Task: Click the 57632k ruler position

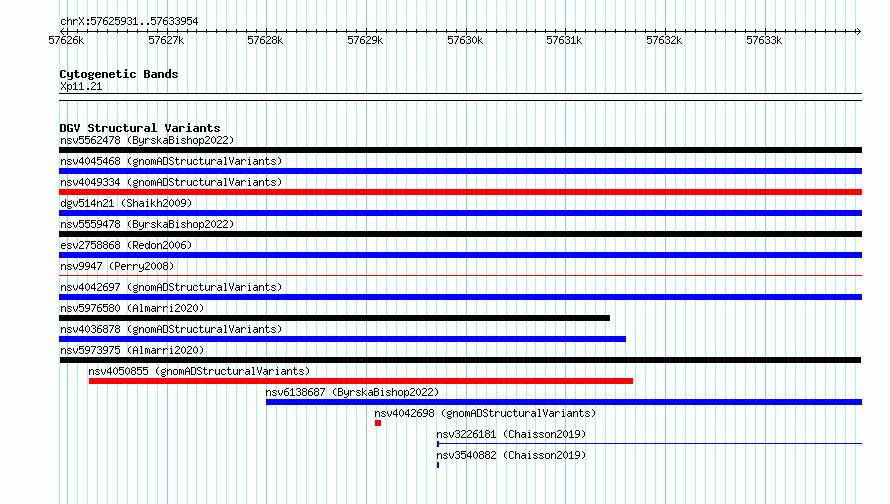Action: (664, 40)
